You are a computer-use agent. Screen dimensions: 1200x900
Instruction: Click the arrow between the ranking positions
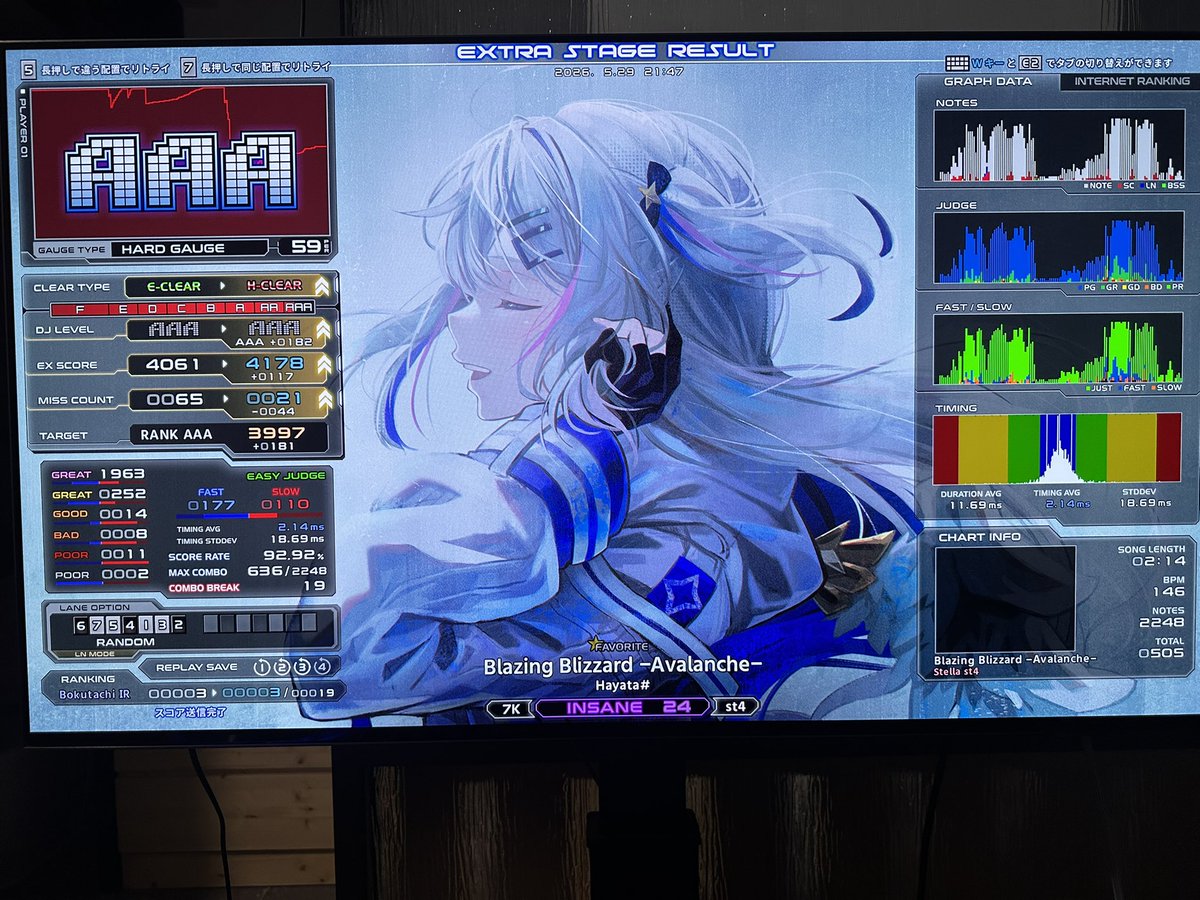coord(214,692)
